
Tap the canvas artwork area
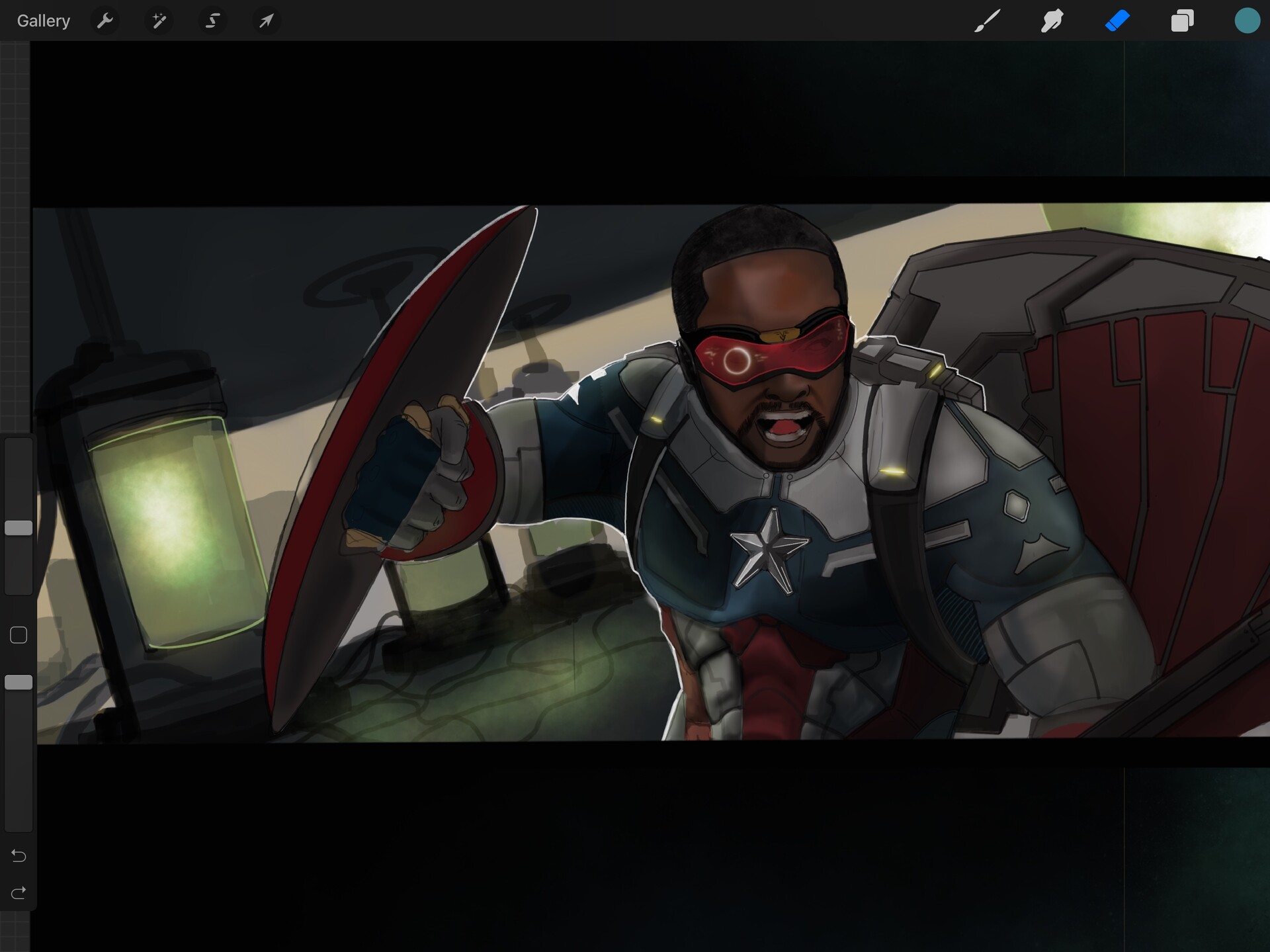[x=635, y=476]
